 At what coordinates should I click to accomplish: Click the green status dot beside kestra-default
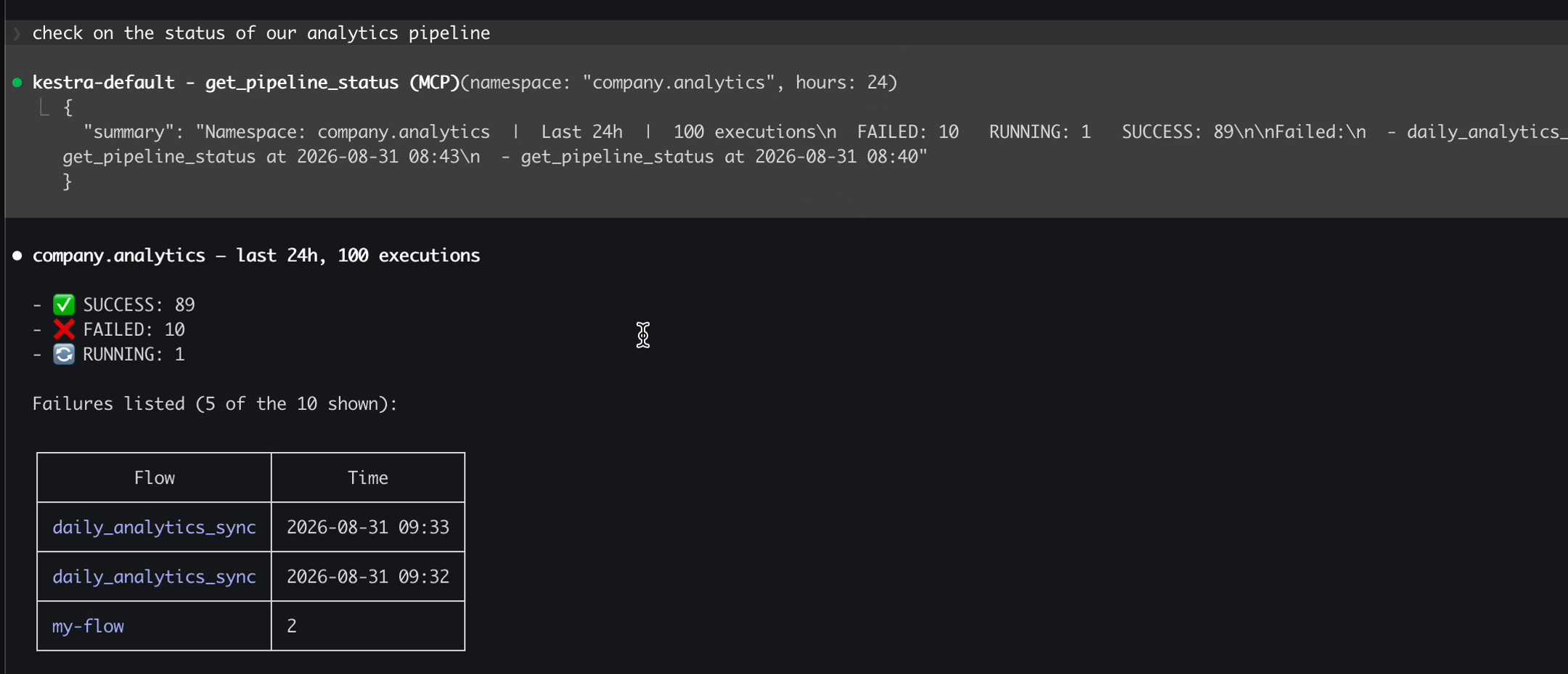[x=17, y=83]
